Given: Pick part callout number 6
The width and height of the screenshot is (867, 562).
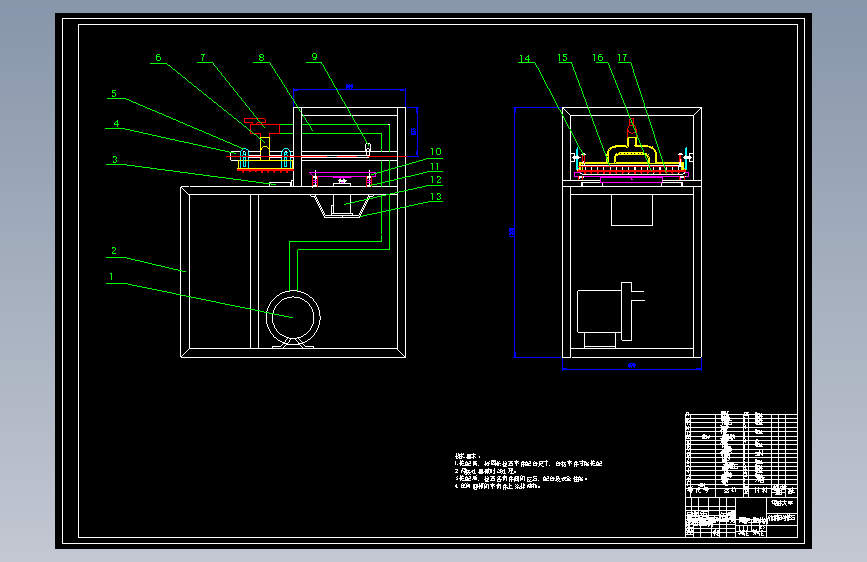Looking at the screenshot, I should [x=158, y=58].
